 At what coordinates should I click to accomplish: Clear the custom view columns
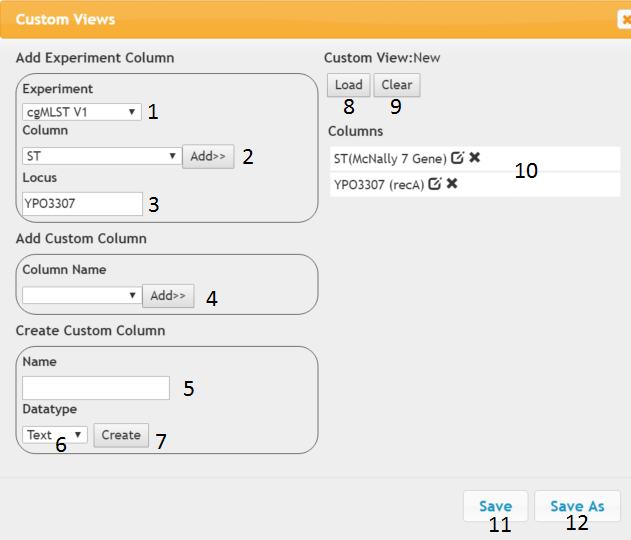397,85
